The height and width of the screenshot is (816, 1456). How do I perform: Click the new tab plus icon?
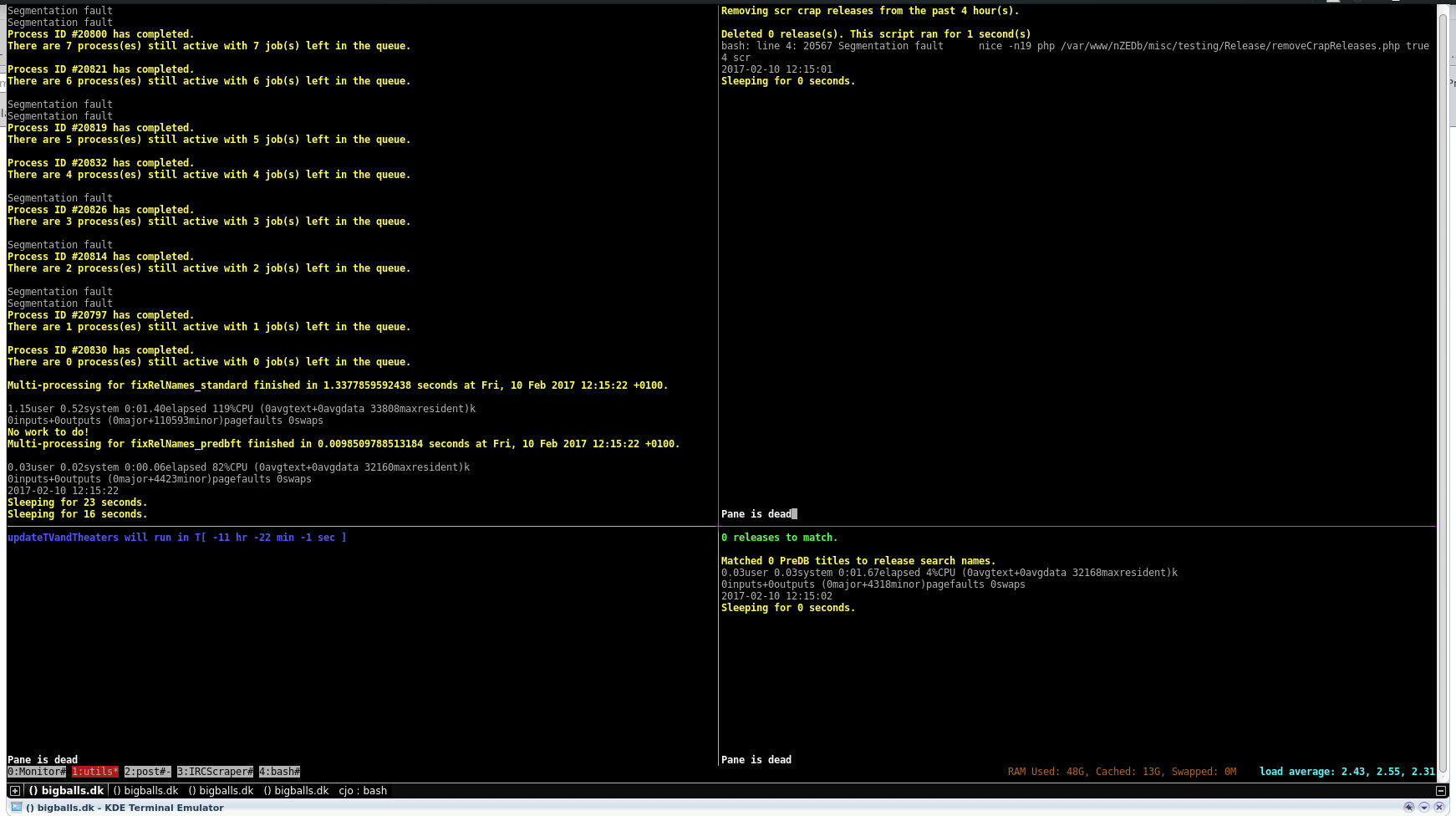tap(15, 791)
